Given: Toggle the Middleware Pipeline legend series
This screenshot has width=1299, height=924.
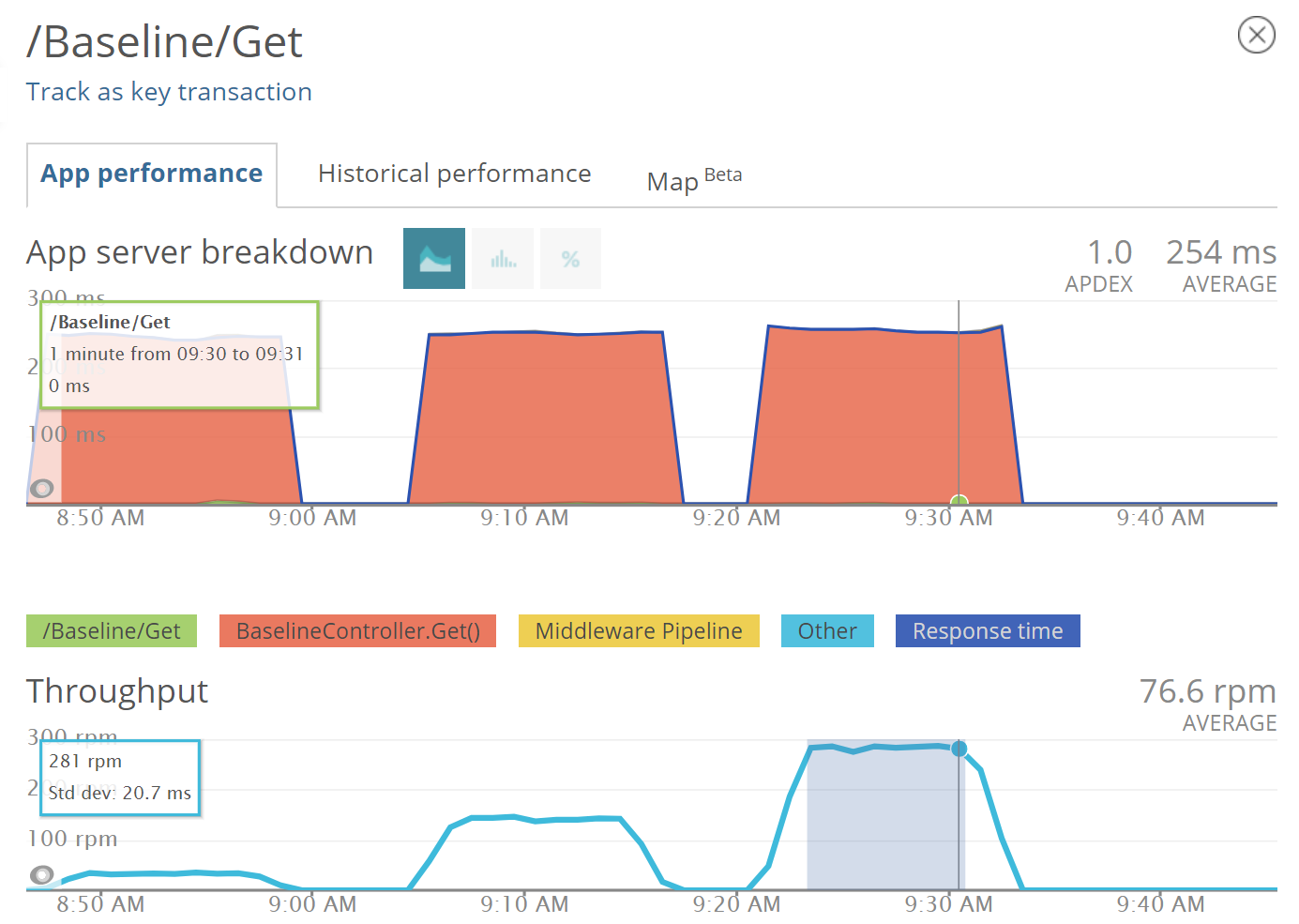Looking at the screenshot, I should coord(639,630).
